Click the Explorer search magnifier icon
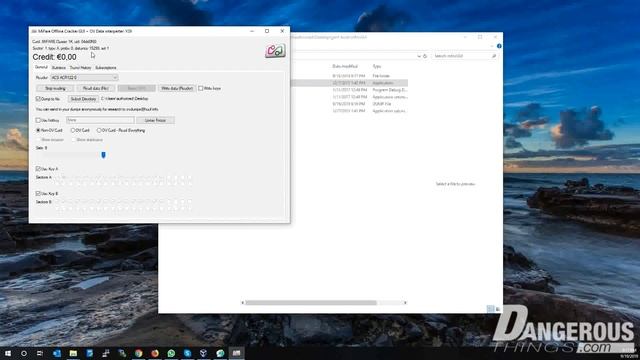The height and width of the screenshot is (360, 640). click(x=494, y=56)
